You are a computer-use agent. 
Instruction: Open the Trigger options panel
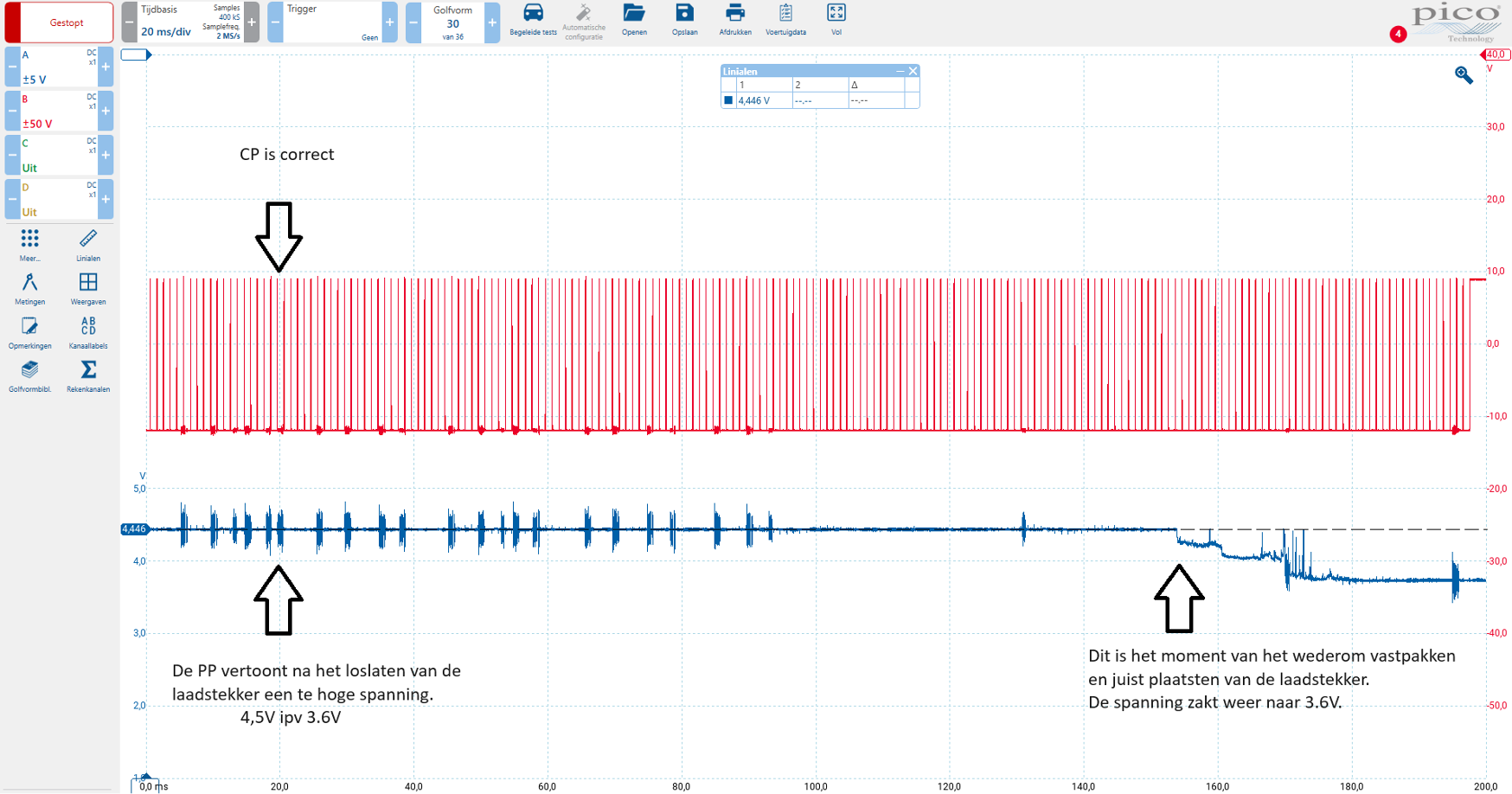(332, 22)
